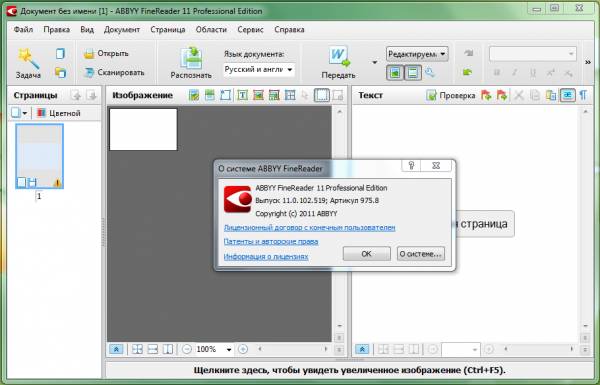
Task: Click the image pane vertical scrollbar
Action: click(x=339, y=219)
